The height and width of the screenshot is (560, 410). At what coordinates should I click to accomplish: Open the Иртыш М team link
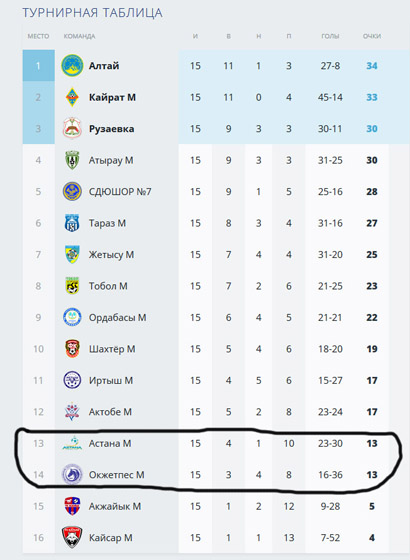tap(111, 380)
